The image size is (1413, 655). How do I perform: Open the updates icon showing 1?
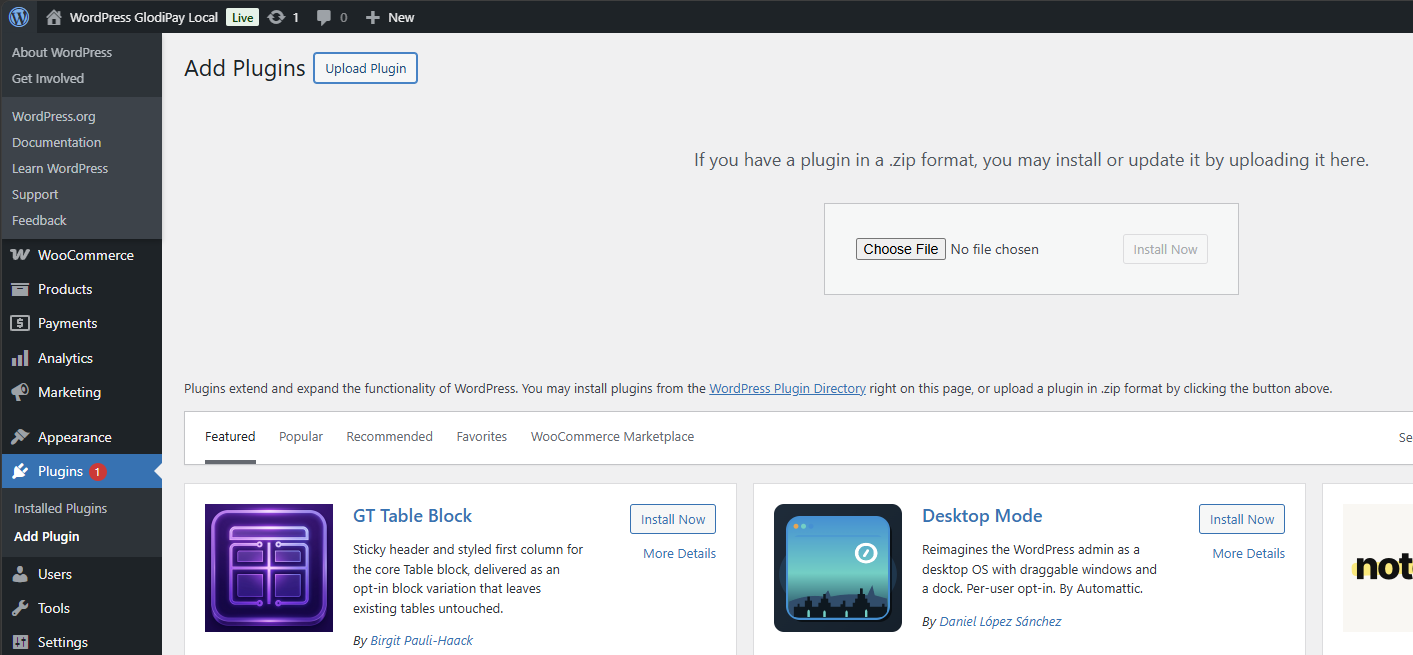pos(276,17)
